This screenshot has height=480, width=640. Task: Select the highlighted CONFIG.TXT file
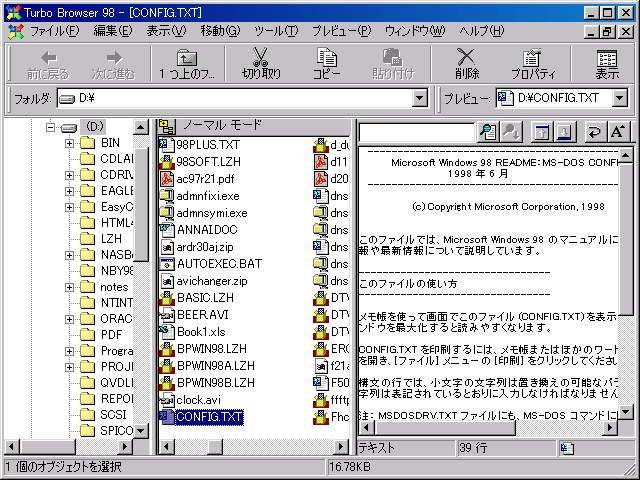pos(209,417)
